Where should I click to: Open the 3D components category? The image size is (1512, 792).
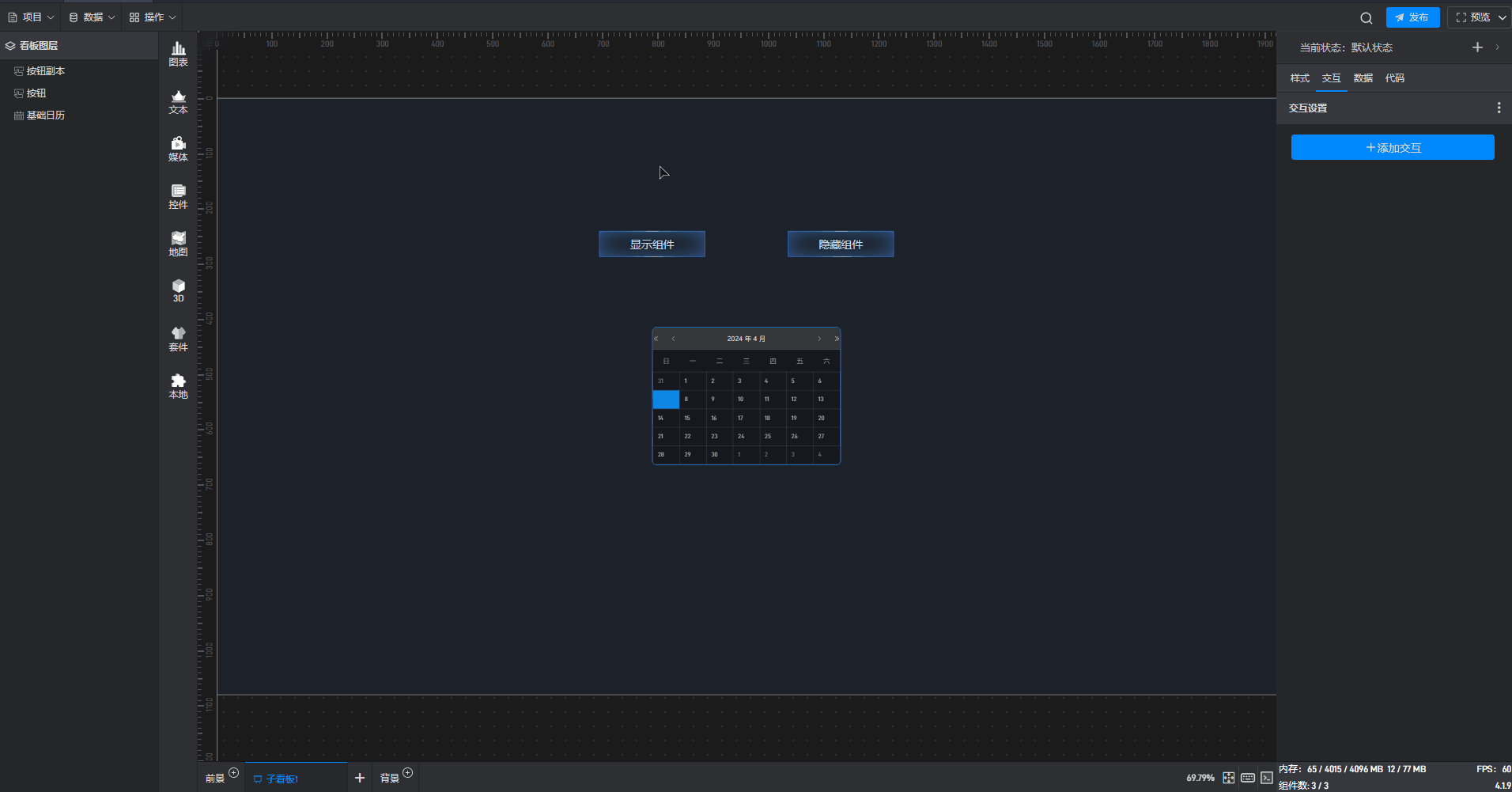coord(178,290)
